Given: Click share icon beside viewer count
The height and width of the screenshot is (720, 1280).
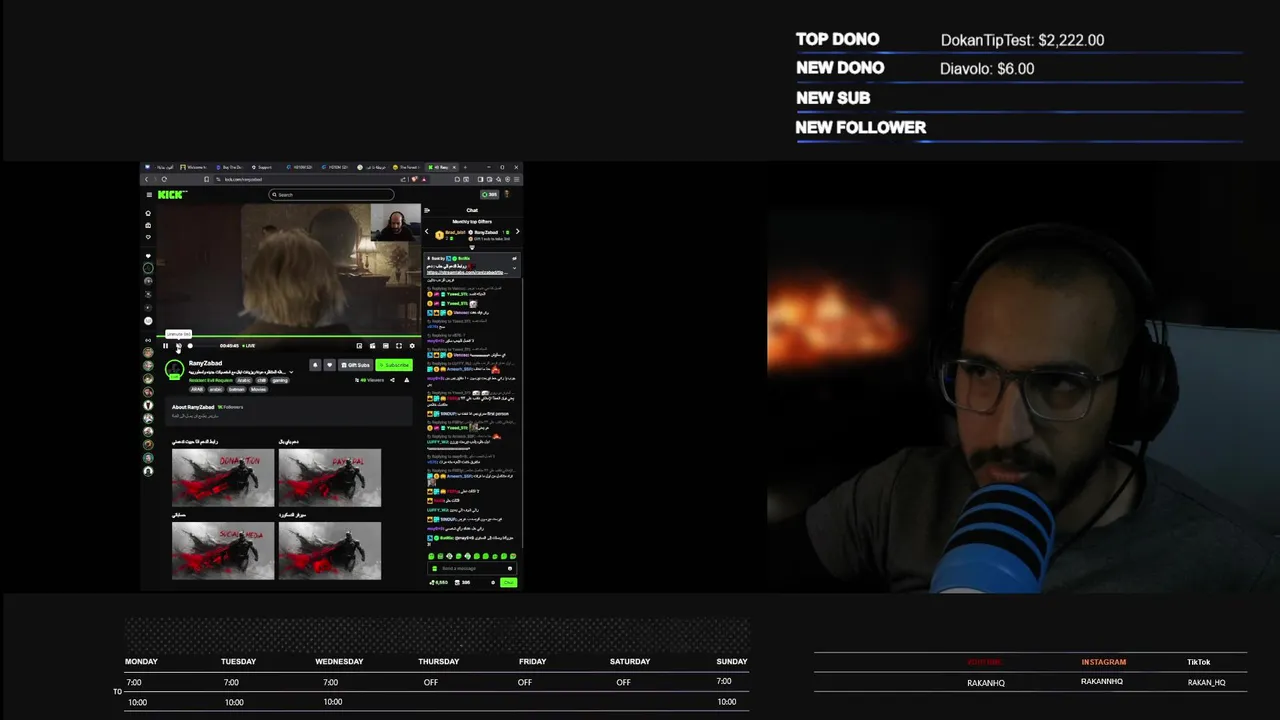Looking at the screenshot, I should pos(392,380).
